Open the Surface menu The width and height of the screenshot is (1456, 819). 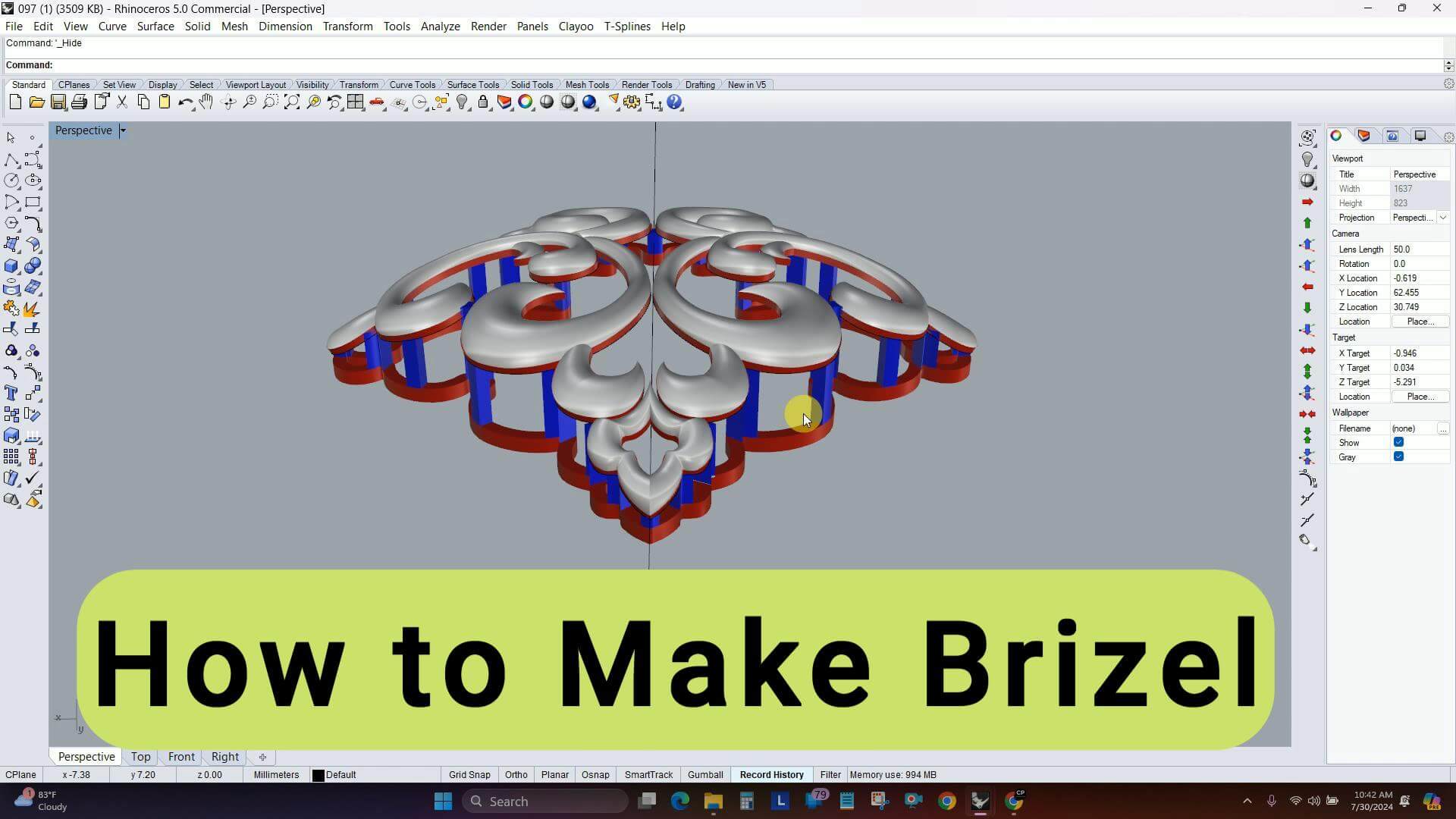[155, 26]
